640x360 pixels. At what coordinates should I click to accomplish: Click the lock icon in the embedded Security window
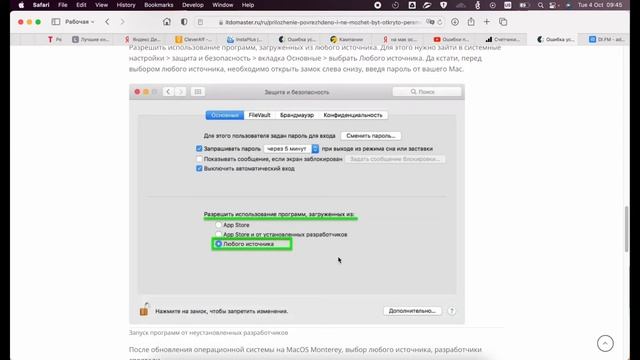tap(144, 309)
